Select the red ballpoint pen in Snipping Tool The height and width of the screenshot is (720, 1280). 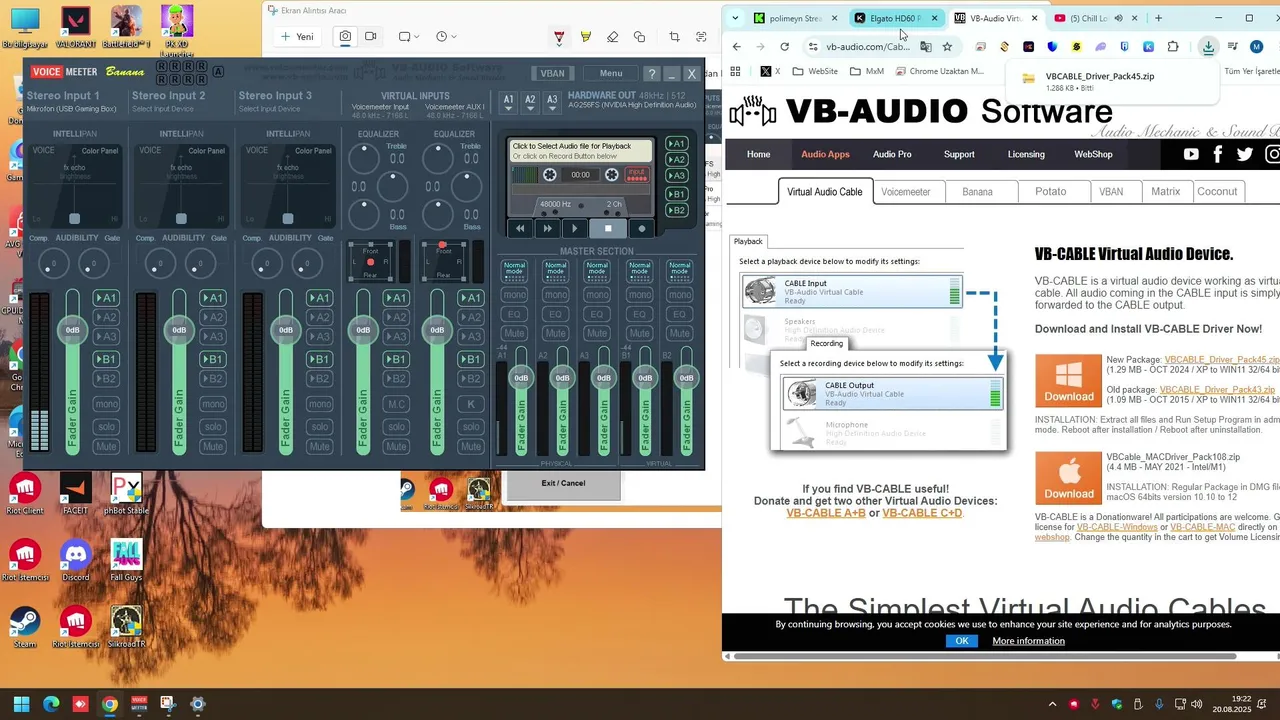click(x=559, y=37)
